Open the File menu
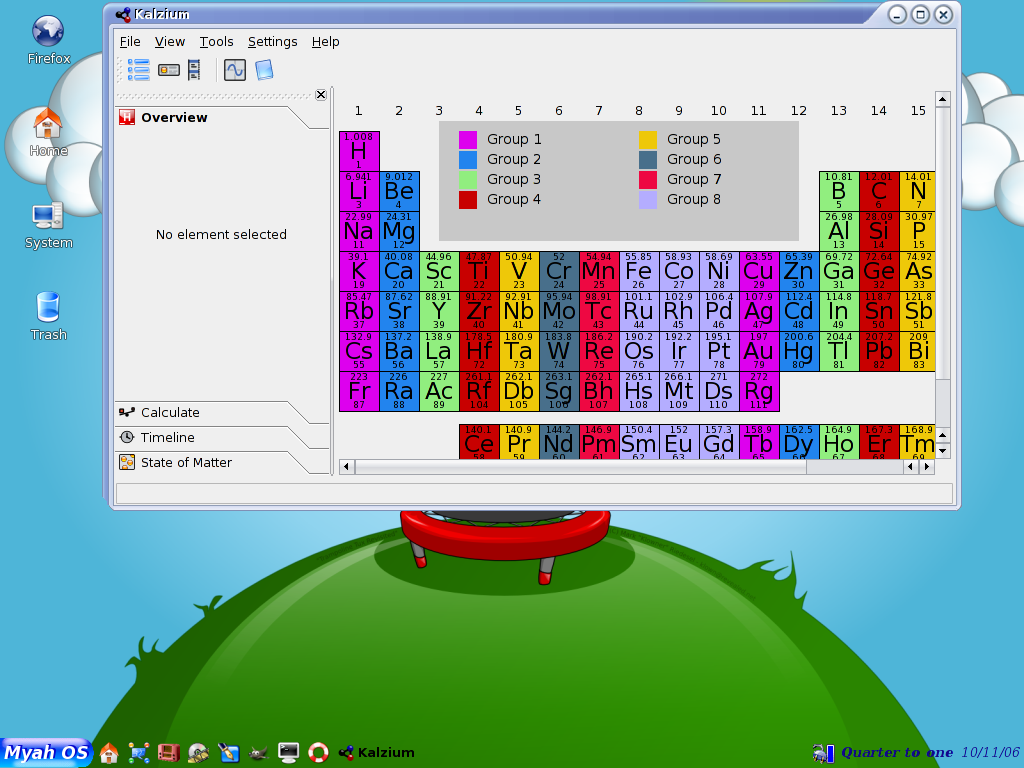The image size is (1024, 768). [130, 42]
